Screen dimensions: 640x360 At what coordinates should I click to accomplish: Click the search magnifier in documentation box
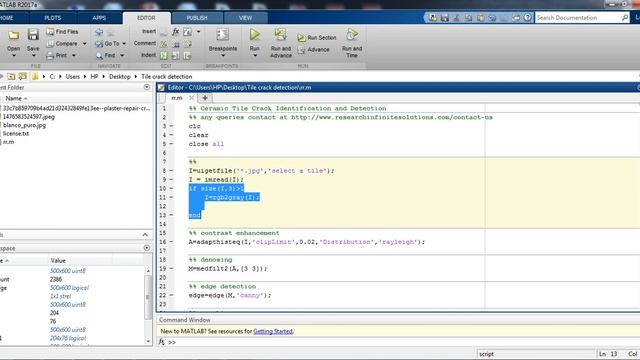pos(625,18)
